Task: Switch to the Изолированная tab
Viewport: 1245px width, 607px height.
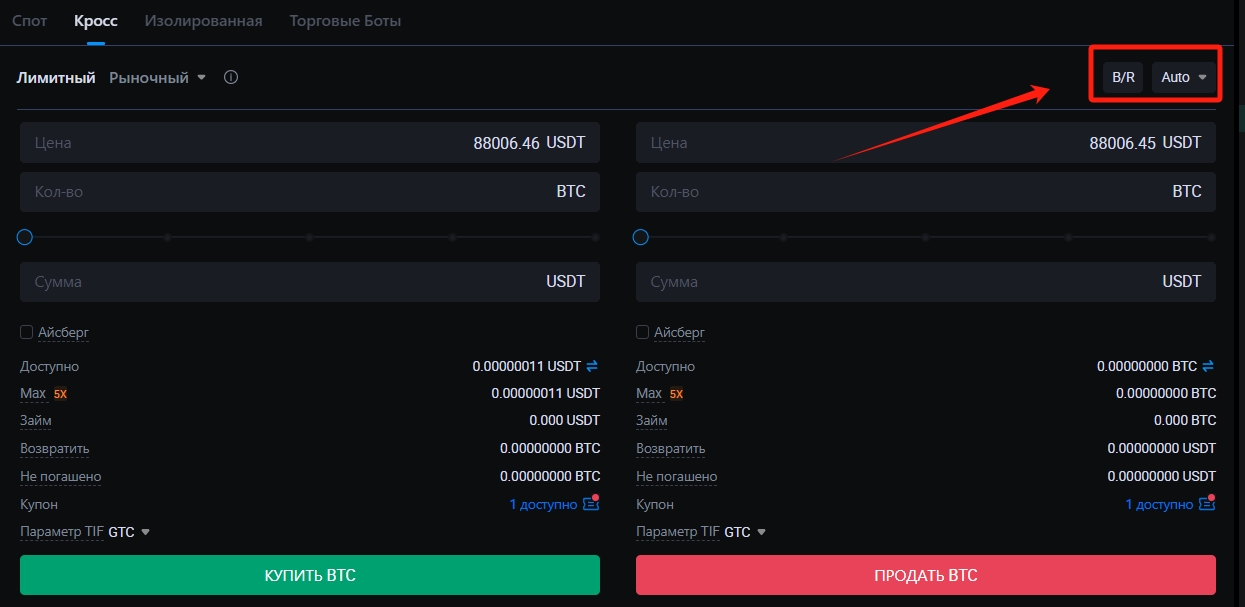Action: click(203, 20)
